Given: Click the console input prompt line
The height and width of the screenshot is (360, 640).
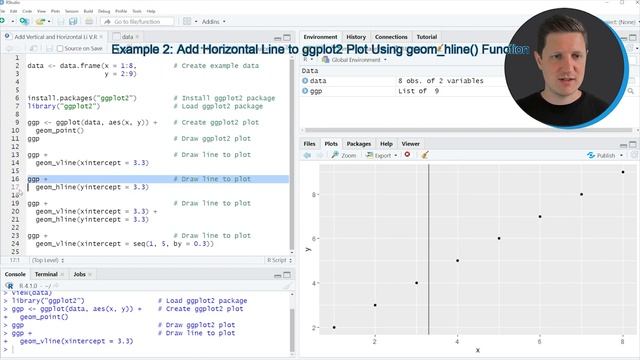Looking at the screenshot, I should pyautogui.click(x=147, y=349).
